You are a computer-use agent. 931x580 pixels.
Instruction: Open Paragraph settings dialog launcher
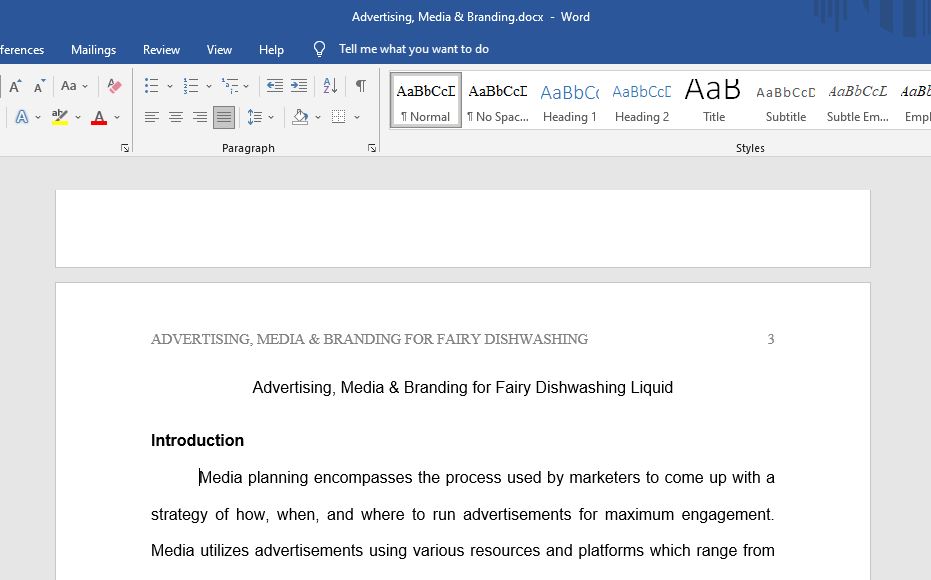tap(372, 148)
